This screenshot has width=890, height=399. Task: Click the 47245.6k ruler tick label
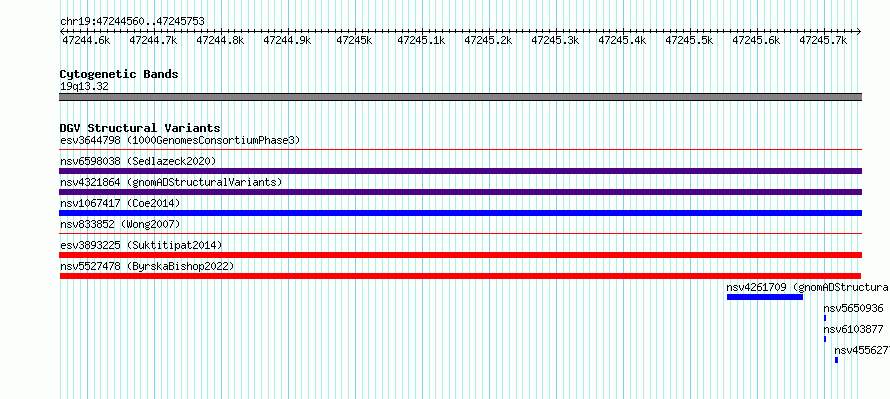(756, 40)
